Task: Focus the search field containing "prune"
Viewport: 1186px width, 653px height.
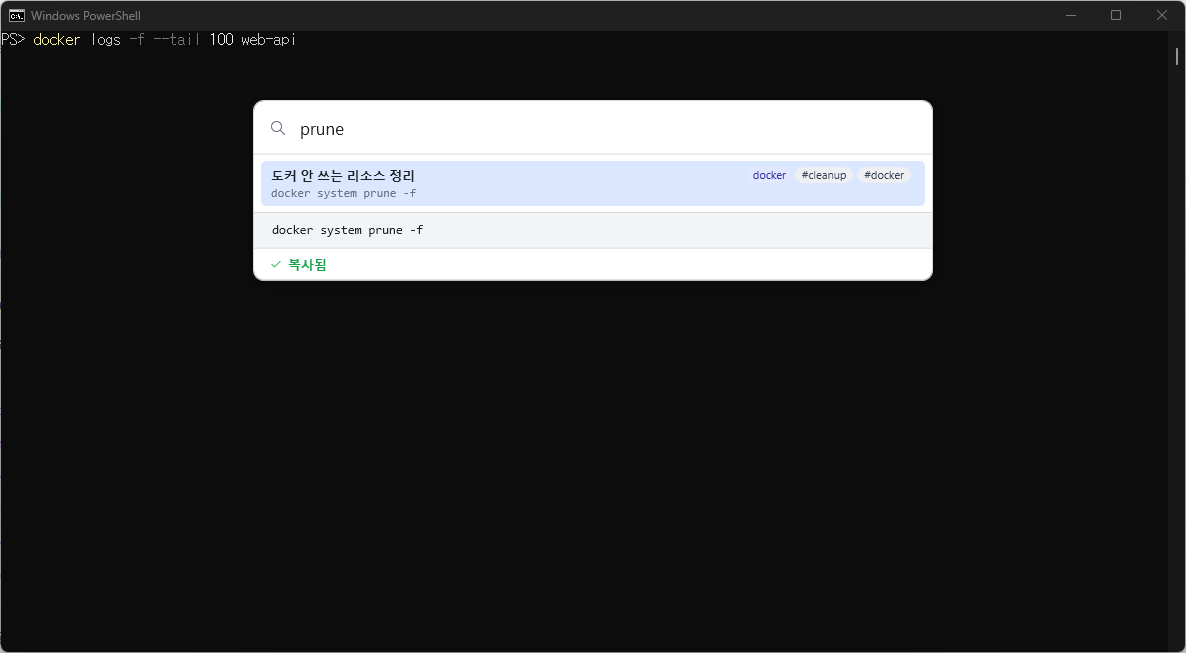Action: click(x=593, y=129)
